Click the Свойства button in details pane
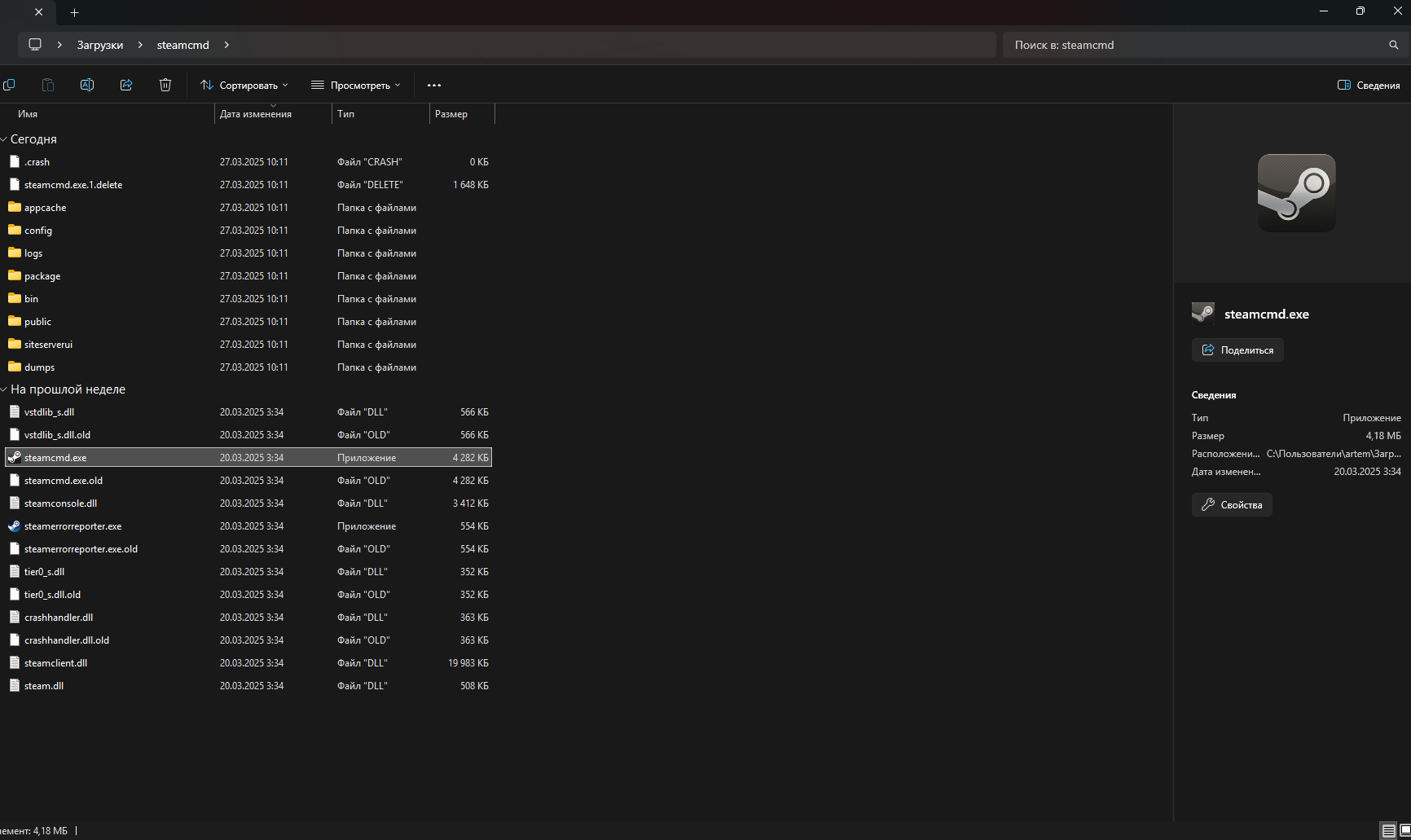Screen dimensions: 1411x840 click(1232, 504)
